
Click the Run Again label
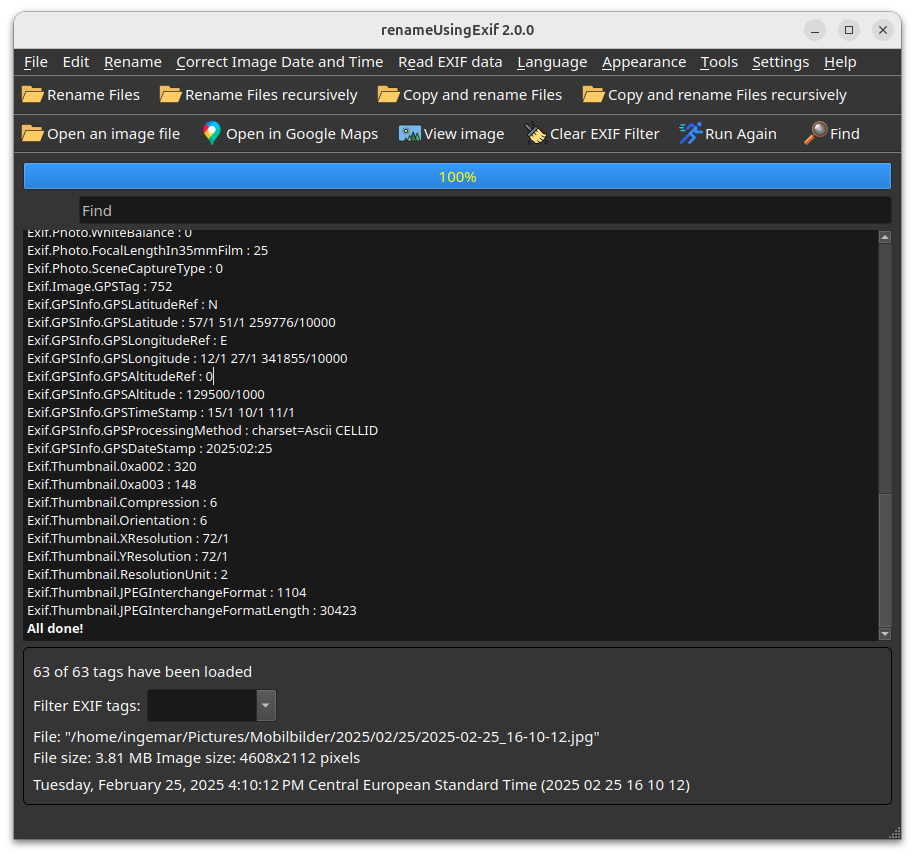pos(741,134)
